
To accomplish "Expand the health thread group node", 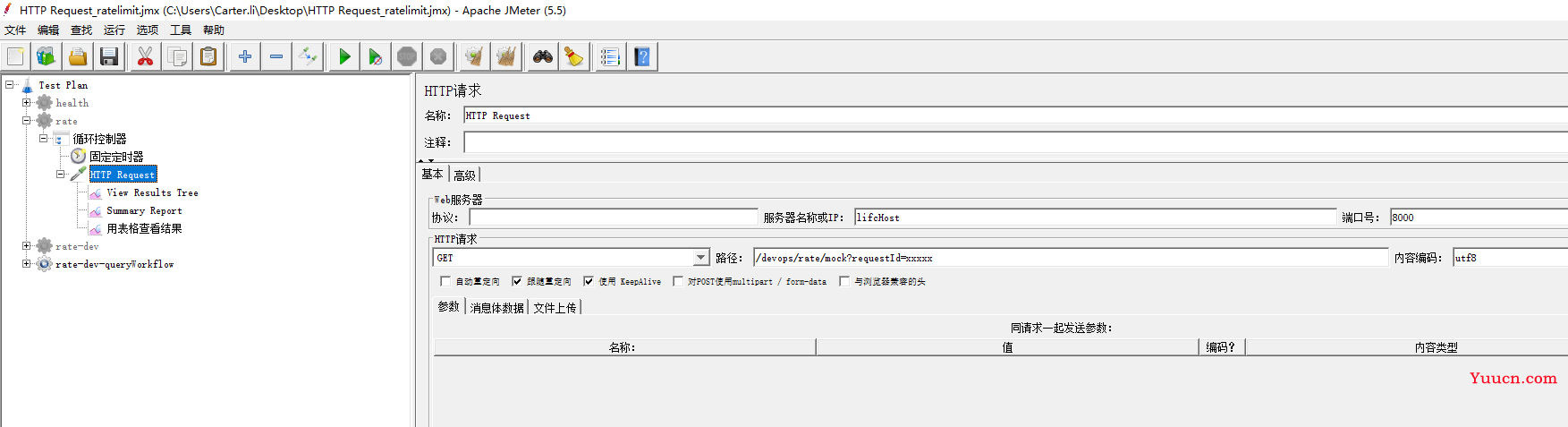I will (27, 103).
